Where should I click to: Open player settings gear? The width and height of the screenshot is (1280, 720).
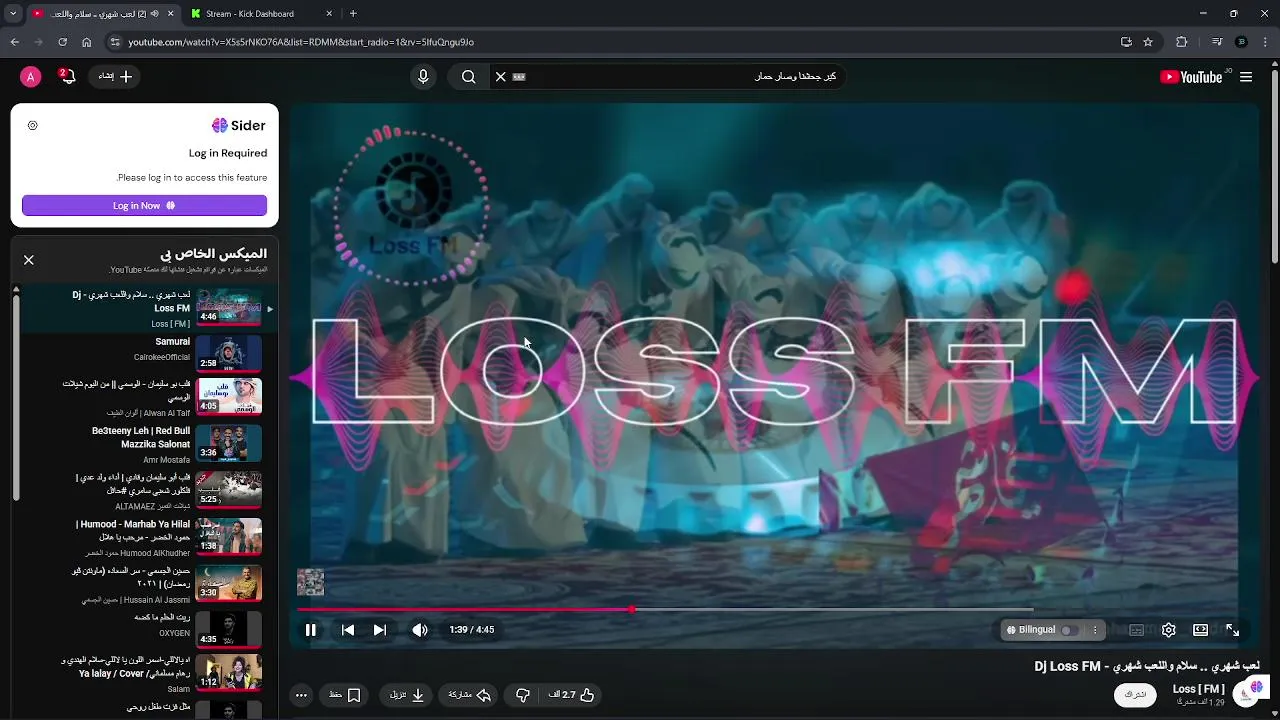click(1168, 630)
